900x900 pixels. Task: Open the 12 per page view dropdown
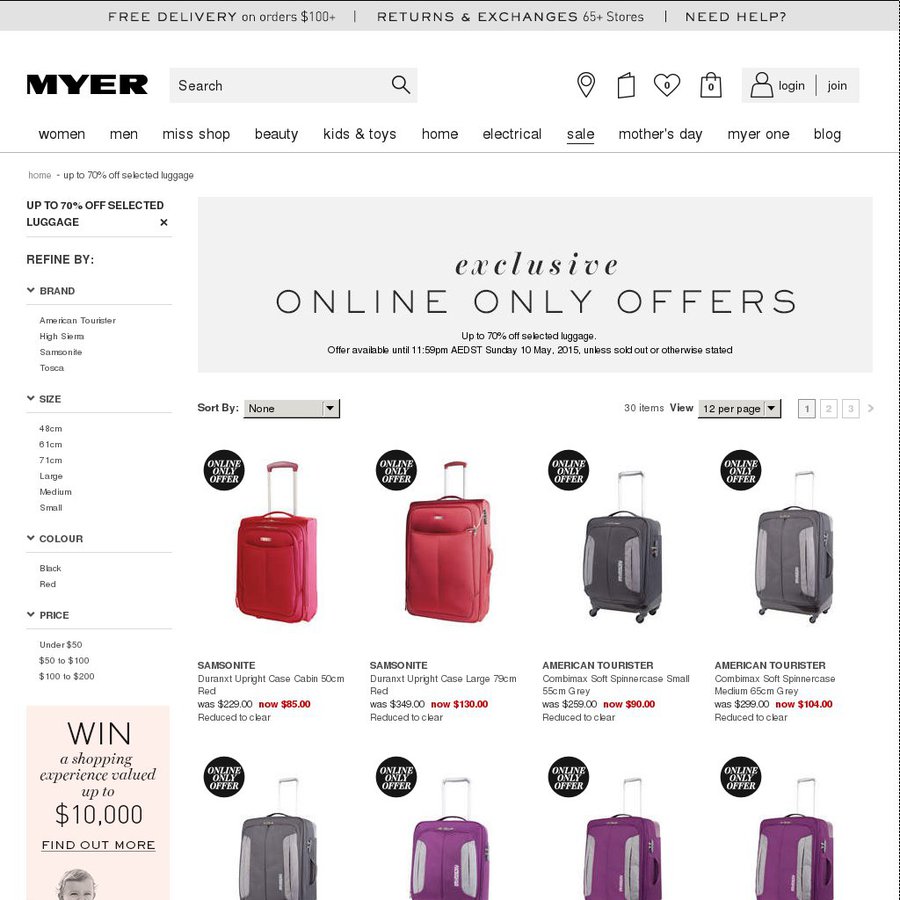[739, 408]
